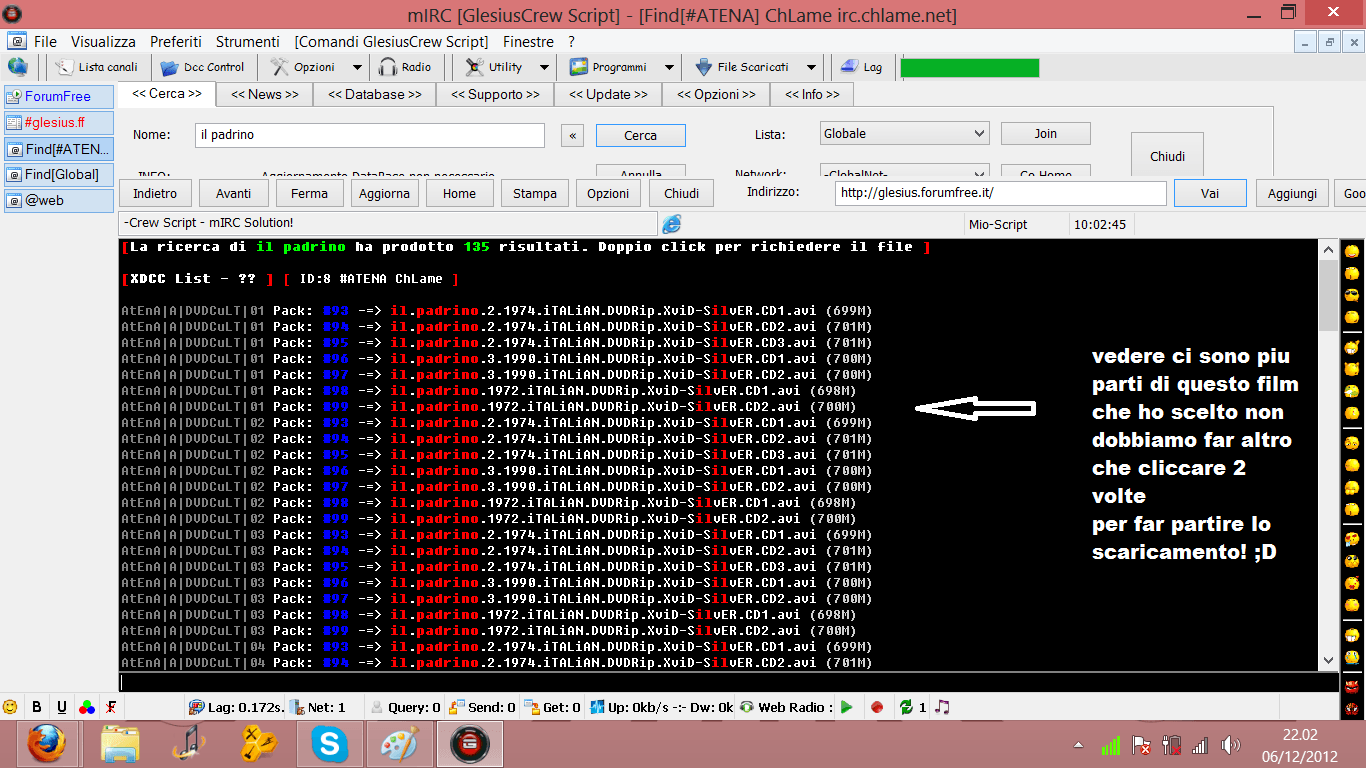This screenshot has width=1366, height=768.
Task: Toggle the strip formatting F button
Action: point(113,707)
